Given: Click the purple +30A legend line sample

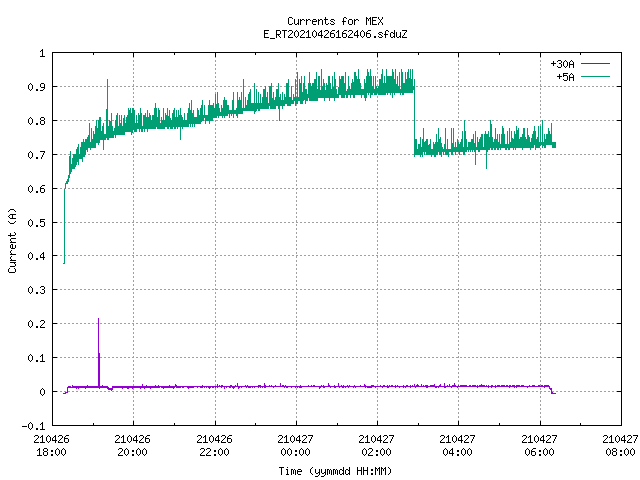Looking at the screenshot, I should (x=595, y=64).
